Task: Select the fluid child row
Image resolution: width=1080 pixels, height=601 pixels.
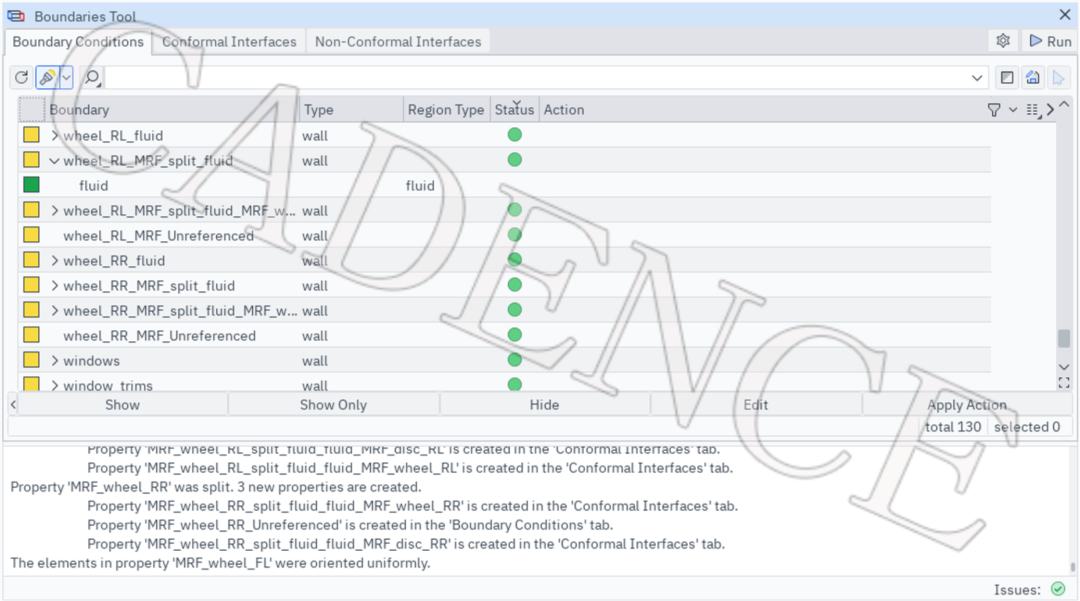Action: point(94,185)
